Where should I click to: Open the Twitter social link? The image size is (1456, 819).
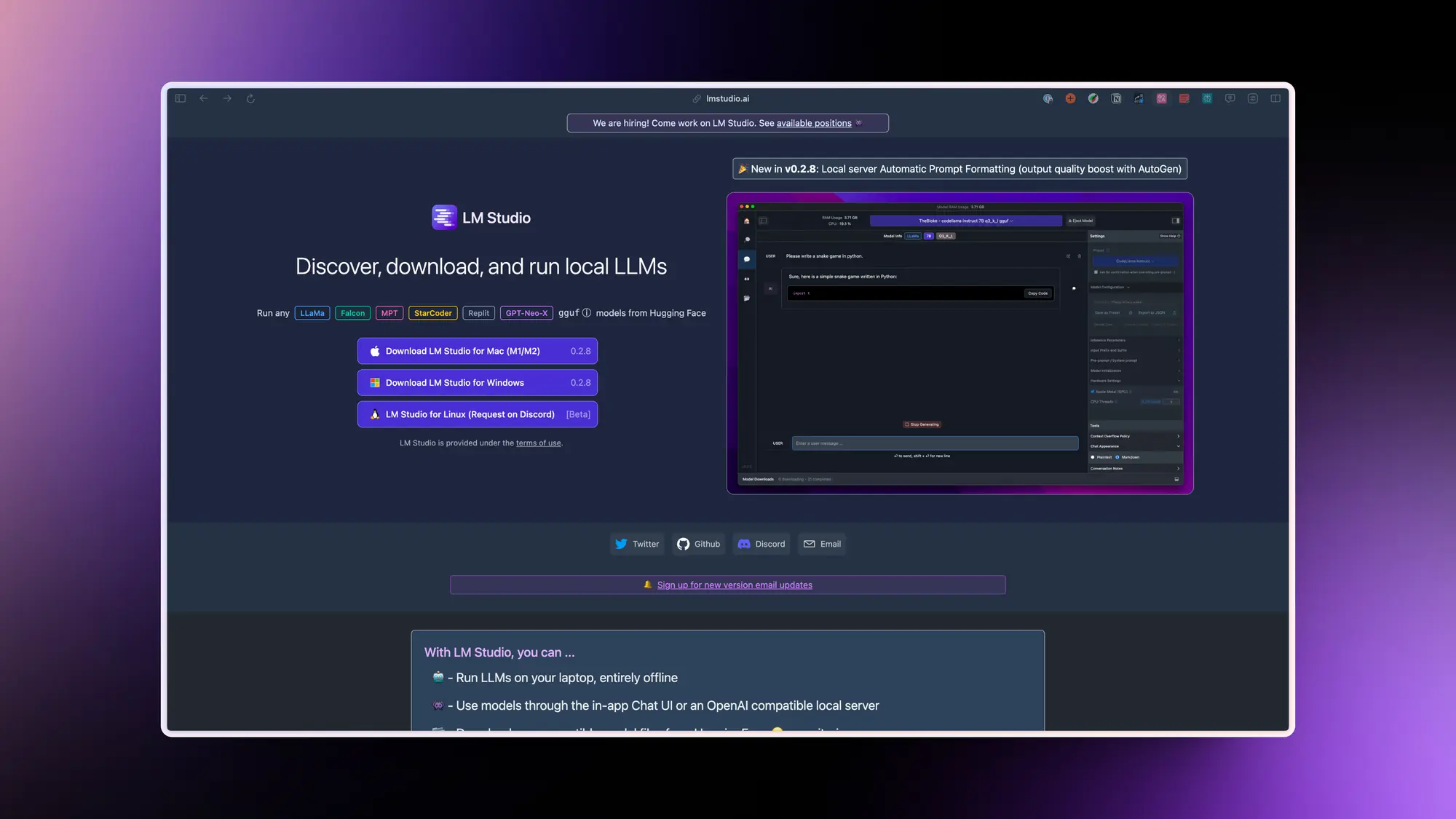tap(637, 544)
